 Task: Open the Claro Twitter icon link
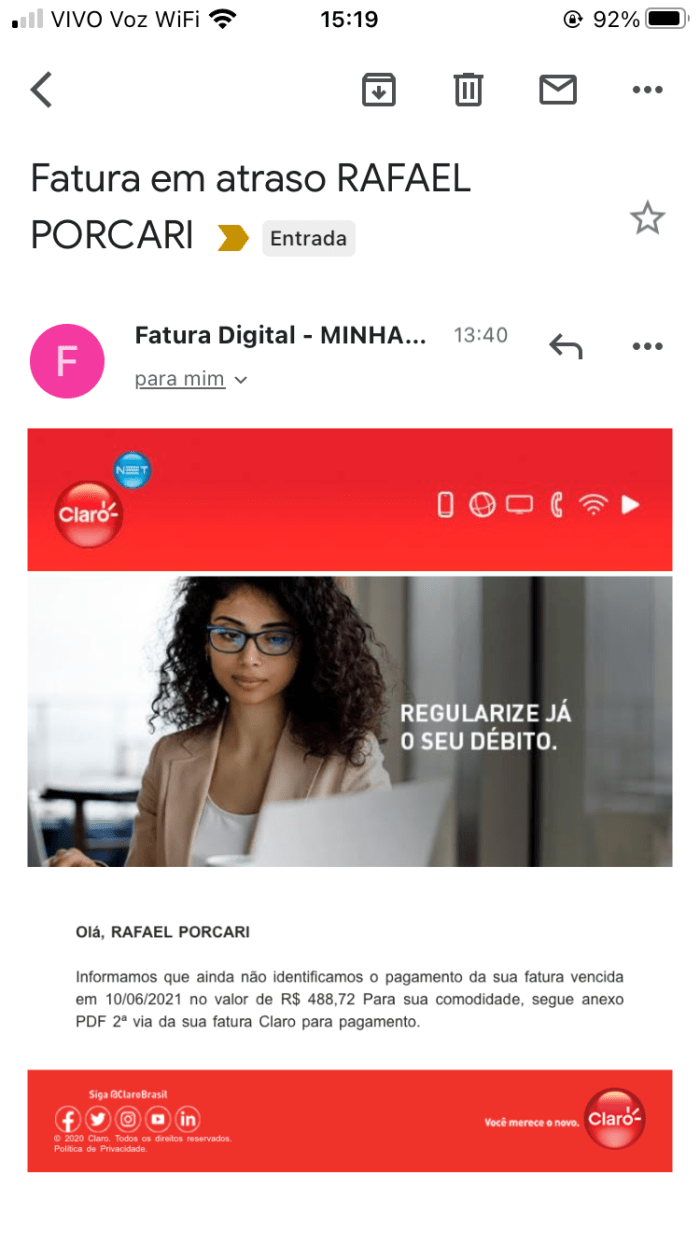(97, 1119)
